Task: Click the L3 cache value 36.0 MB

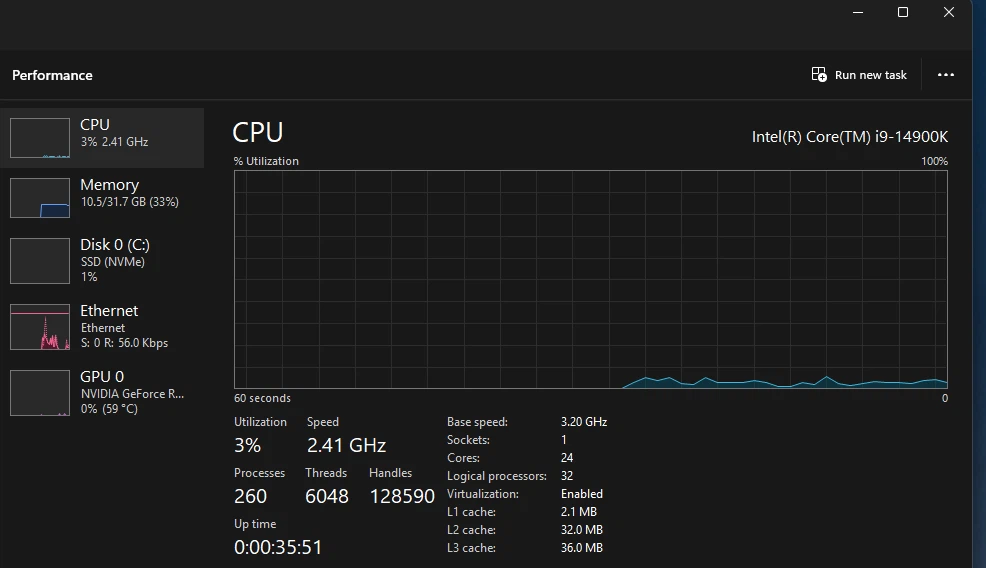Action: click(x=582, y=548)
